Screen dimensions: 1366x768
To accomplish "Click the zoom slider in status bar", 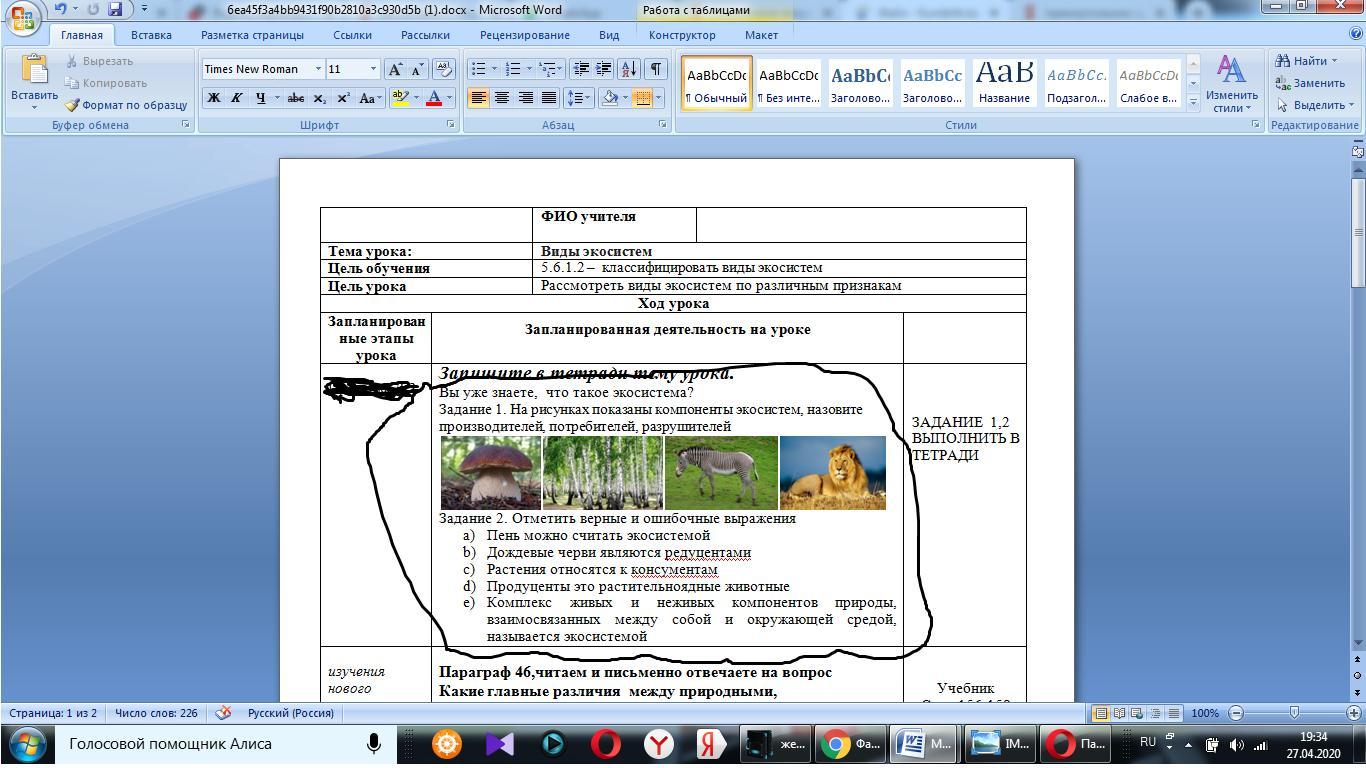I will coord(1294,713).
